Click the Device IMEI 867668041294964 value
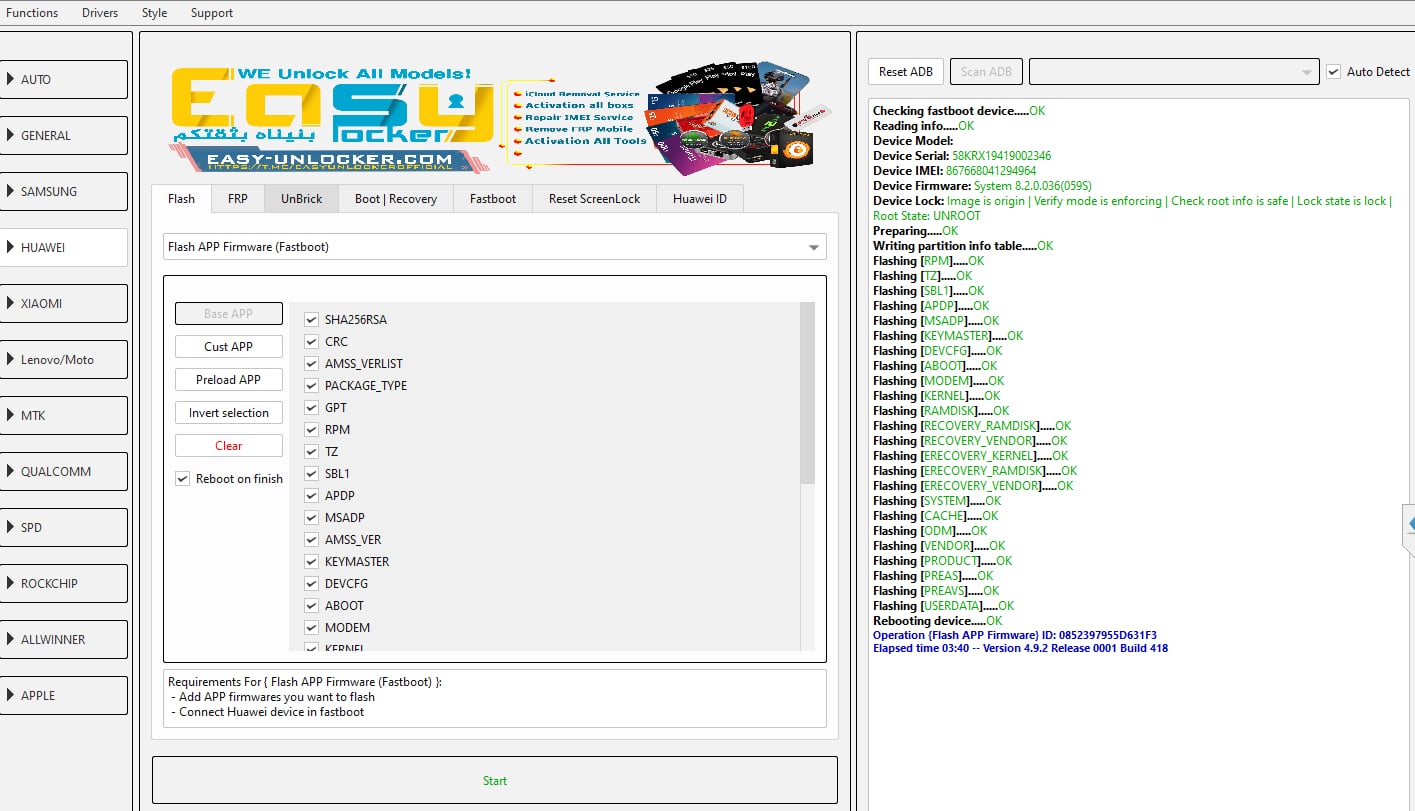The height and width of the screenshot is (811, 1415). [990, 171]
